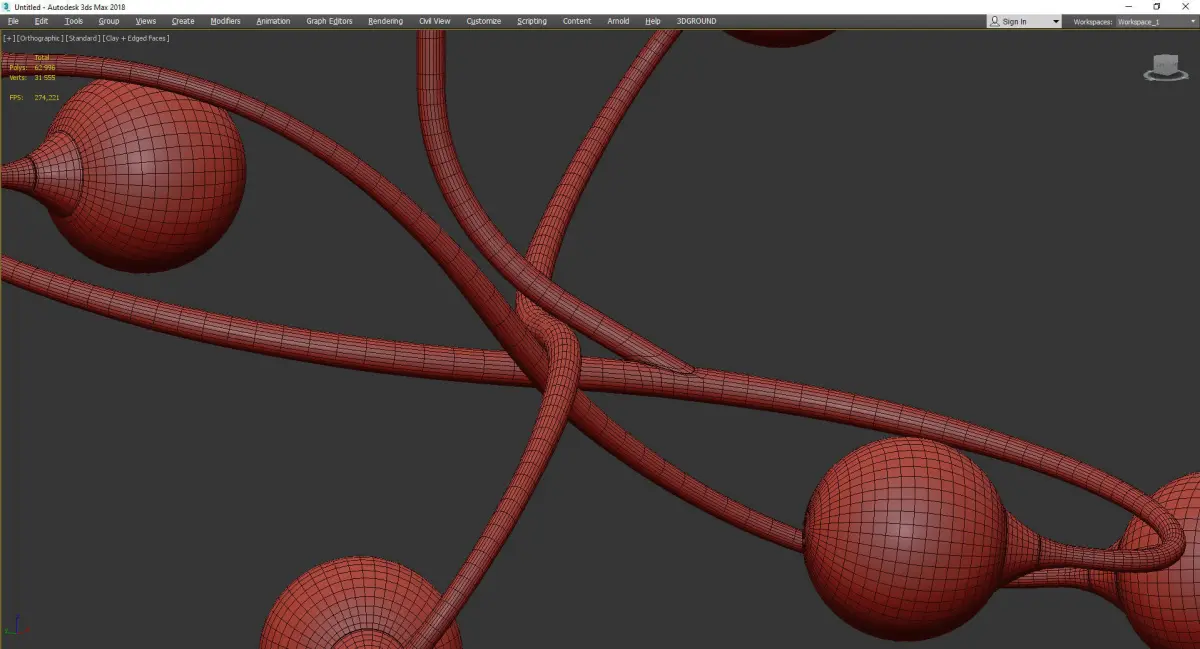Open the Civil View menu
Screen dimensions: 1200x649
[x=435, y=21]
